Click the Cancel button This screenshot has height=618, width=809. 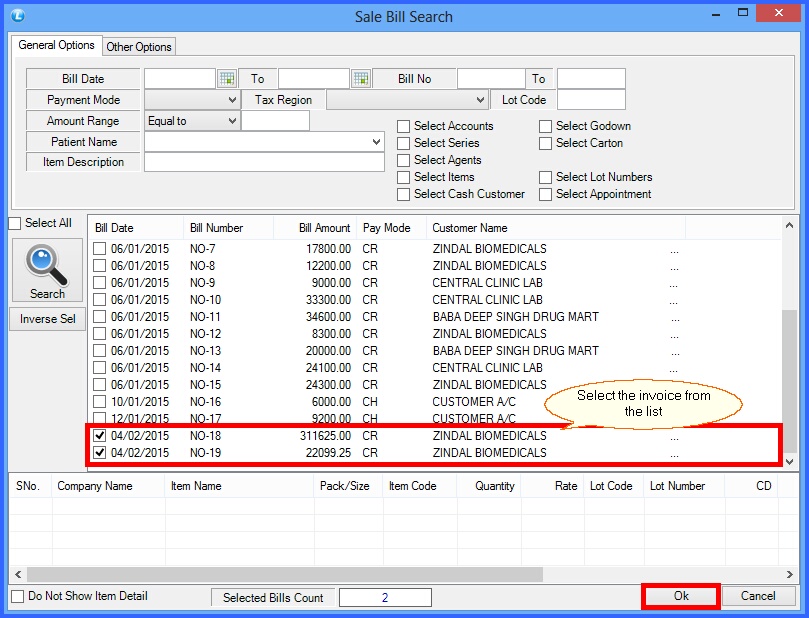758,596
